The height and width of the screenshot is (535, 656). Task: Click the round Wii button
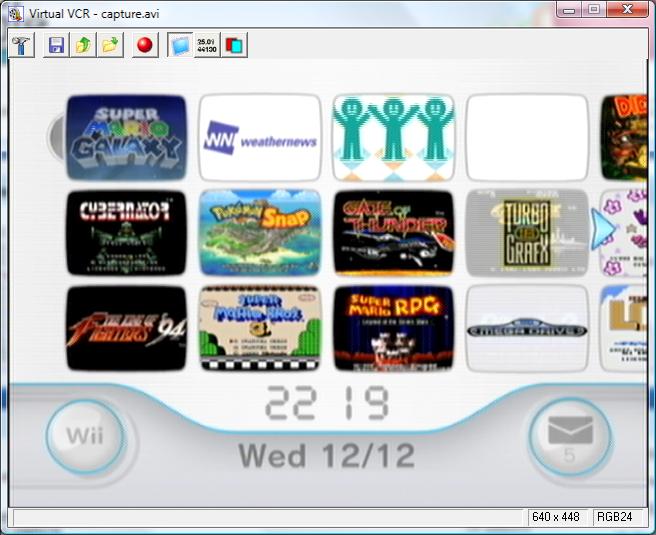pyautogui.click(x=85, y=436)
